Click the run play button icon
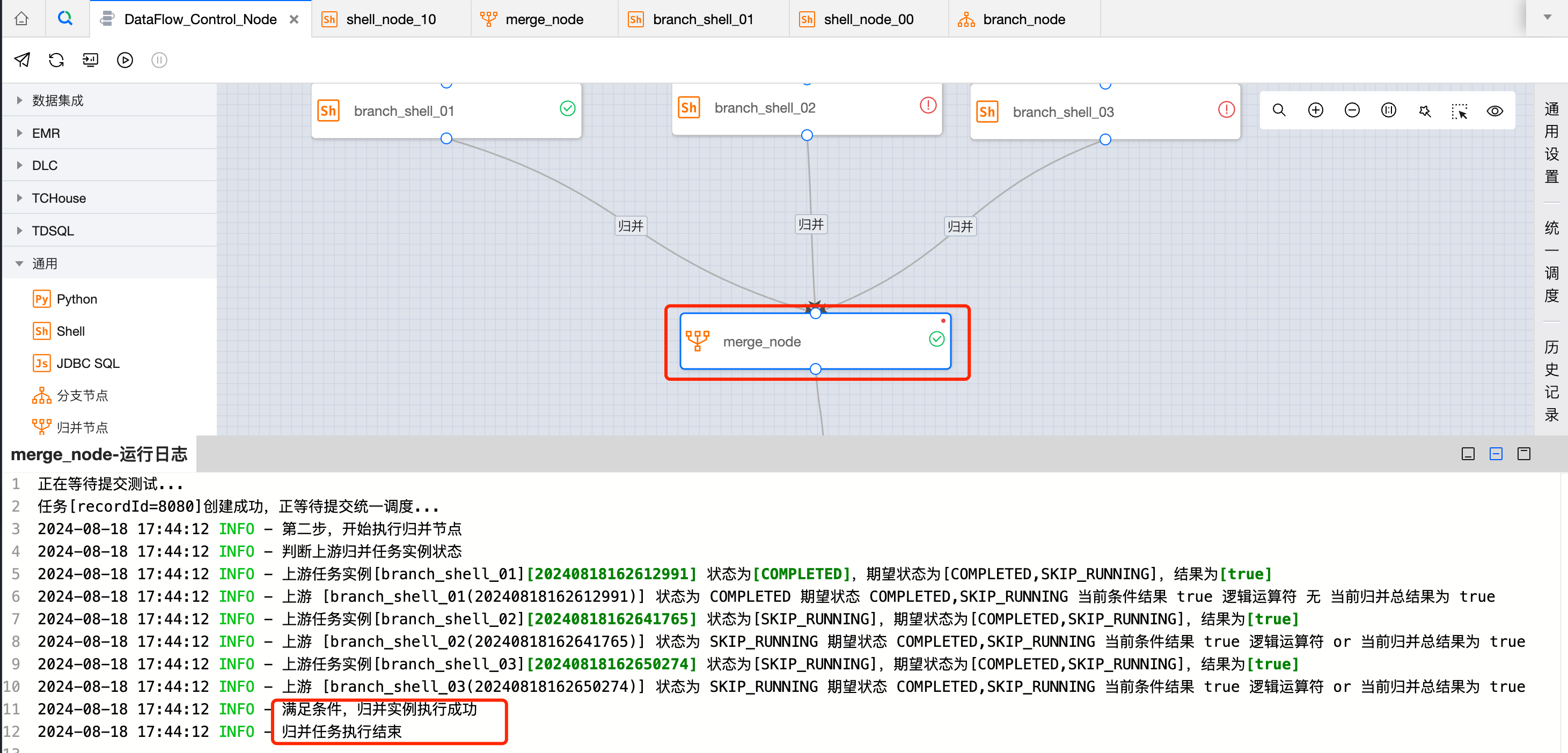1568x753 pixels. pyautogui.click(x=125, y=60)
